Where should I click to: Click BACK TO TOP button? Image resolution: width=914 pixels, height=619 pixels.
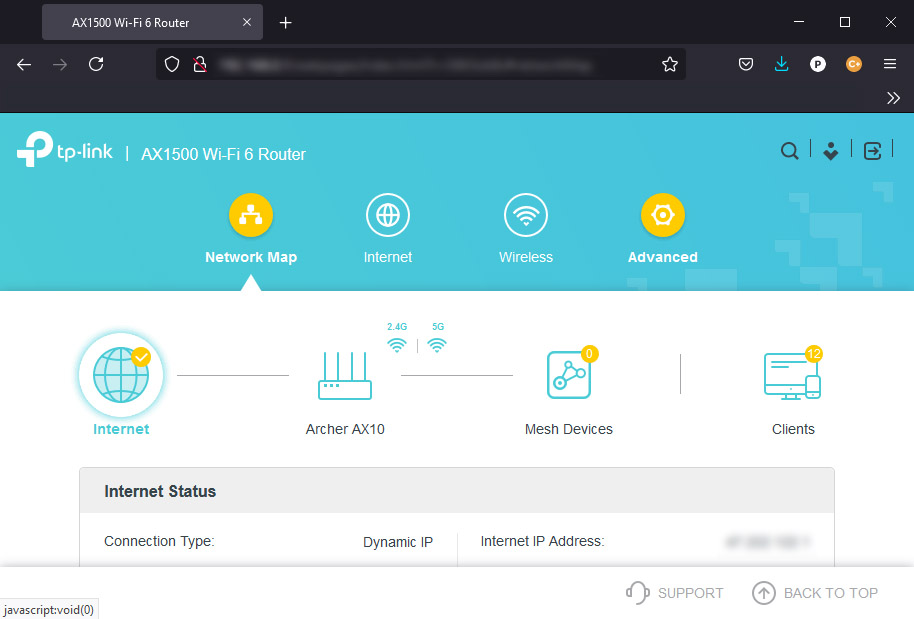click(x=815, y=593)
